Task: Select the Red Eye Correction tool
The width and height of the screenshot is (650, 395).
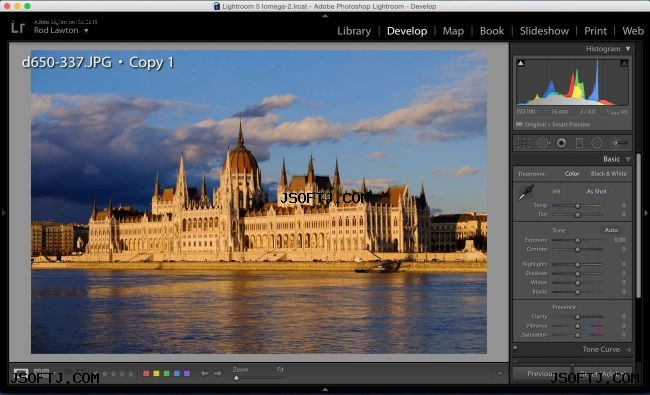Action: [x=561, y=143]
